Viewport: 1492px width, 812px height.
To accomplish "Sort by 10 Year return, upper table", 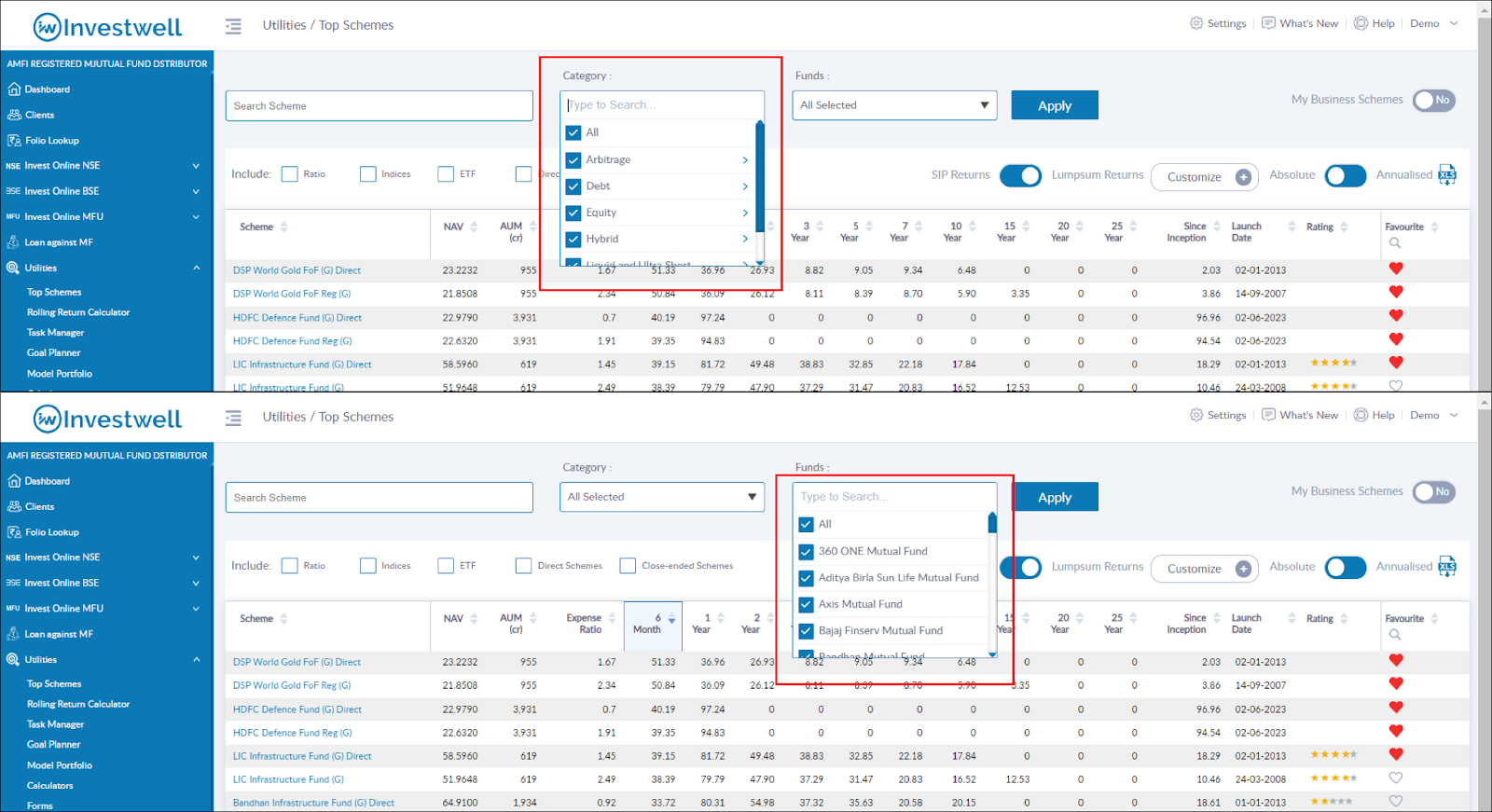I will pyautogui.click(x=973, y=227).
